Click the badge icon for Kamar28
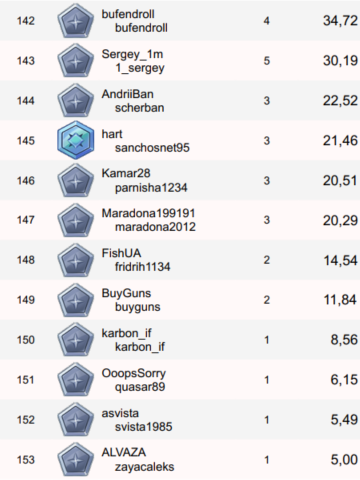The height and width of the screenshot is (480, 360). point(76,181)
